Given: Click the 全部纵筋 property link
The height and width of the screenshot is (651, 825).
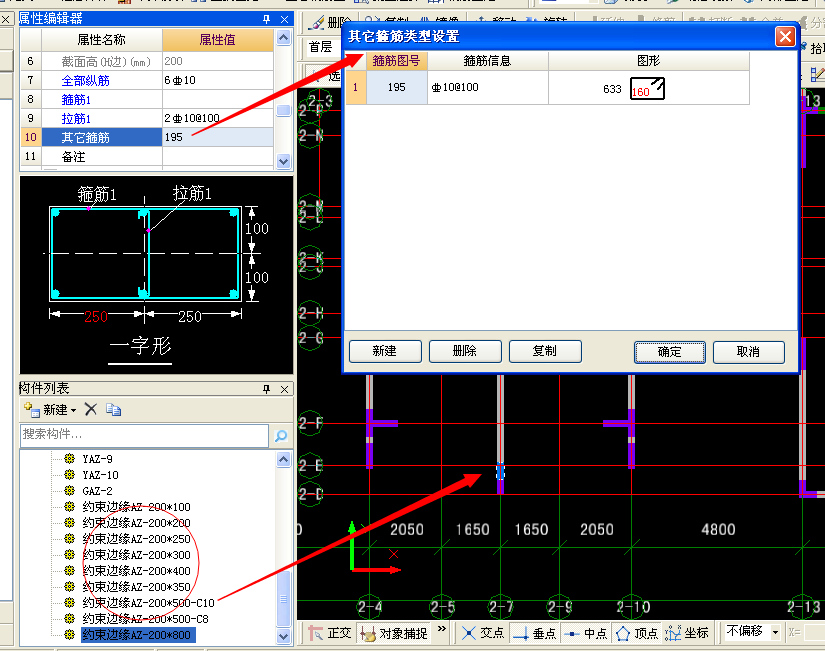Looking at the screenshot, I should pos(85,81).
